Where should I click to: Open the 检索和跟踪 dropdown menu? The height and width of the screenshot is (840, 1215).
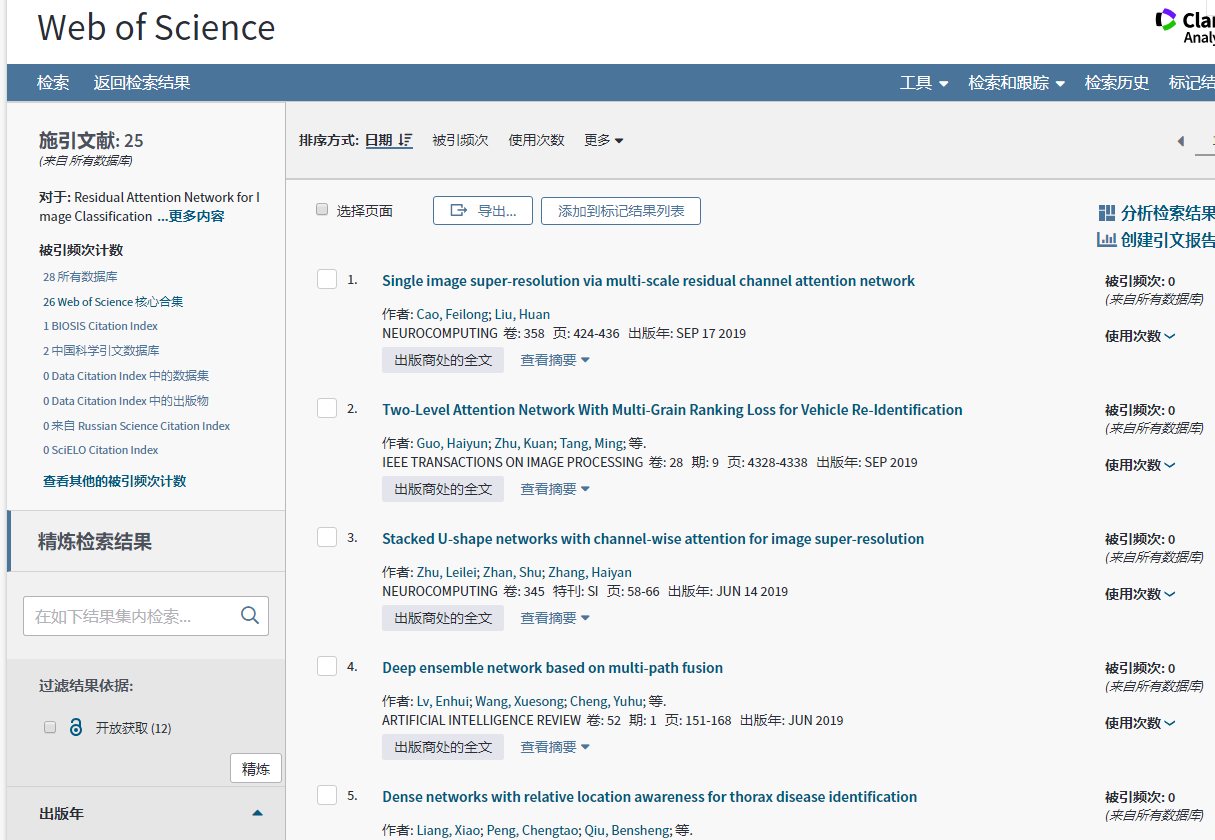1016,83
